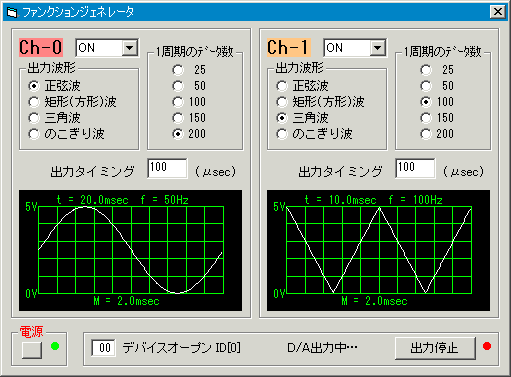Choose 200 data points for Ch-0
Viewport: 511px width, 377px height.
point(189,134)
